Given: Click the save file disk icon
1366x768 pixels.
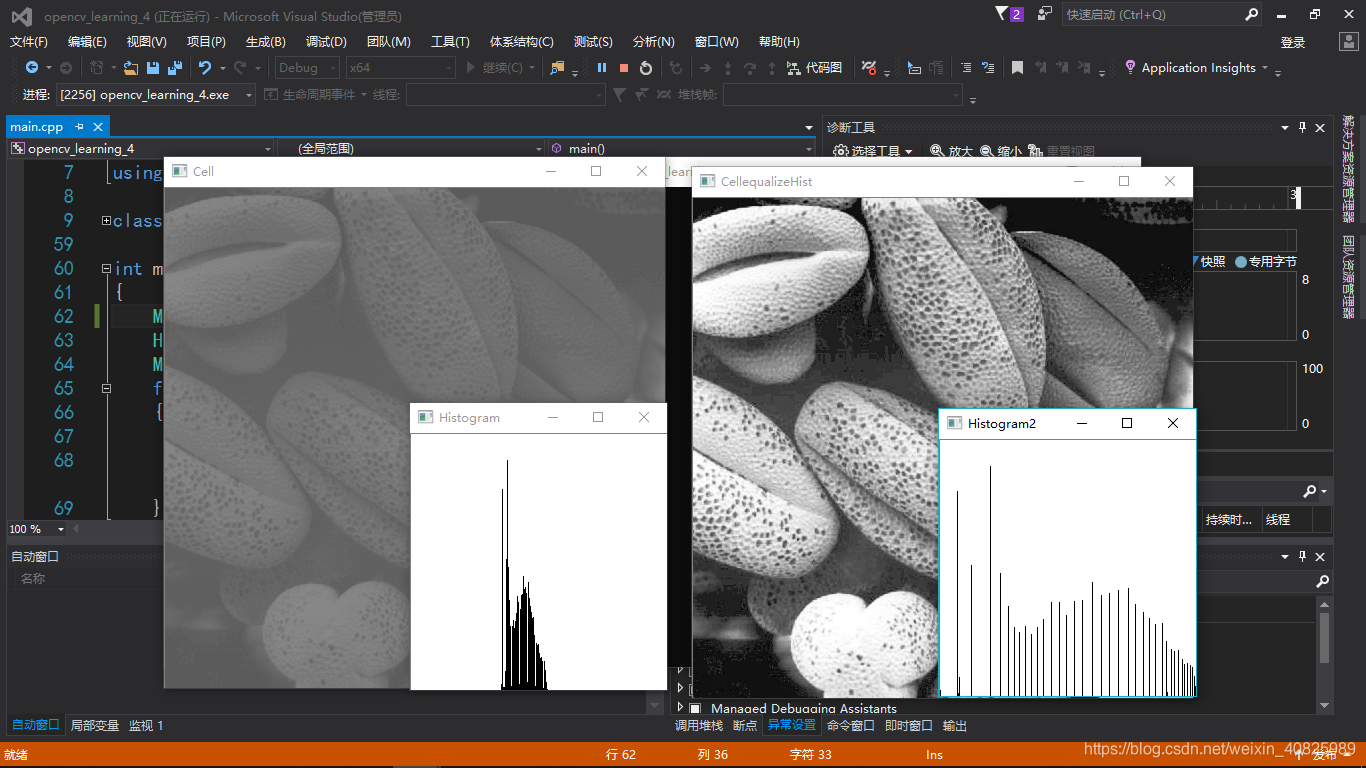Looking at the screenshot, I should (153, 68).
